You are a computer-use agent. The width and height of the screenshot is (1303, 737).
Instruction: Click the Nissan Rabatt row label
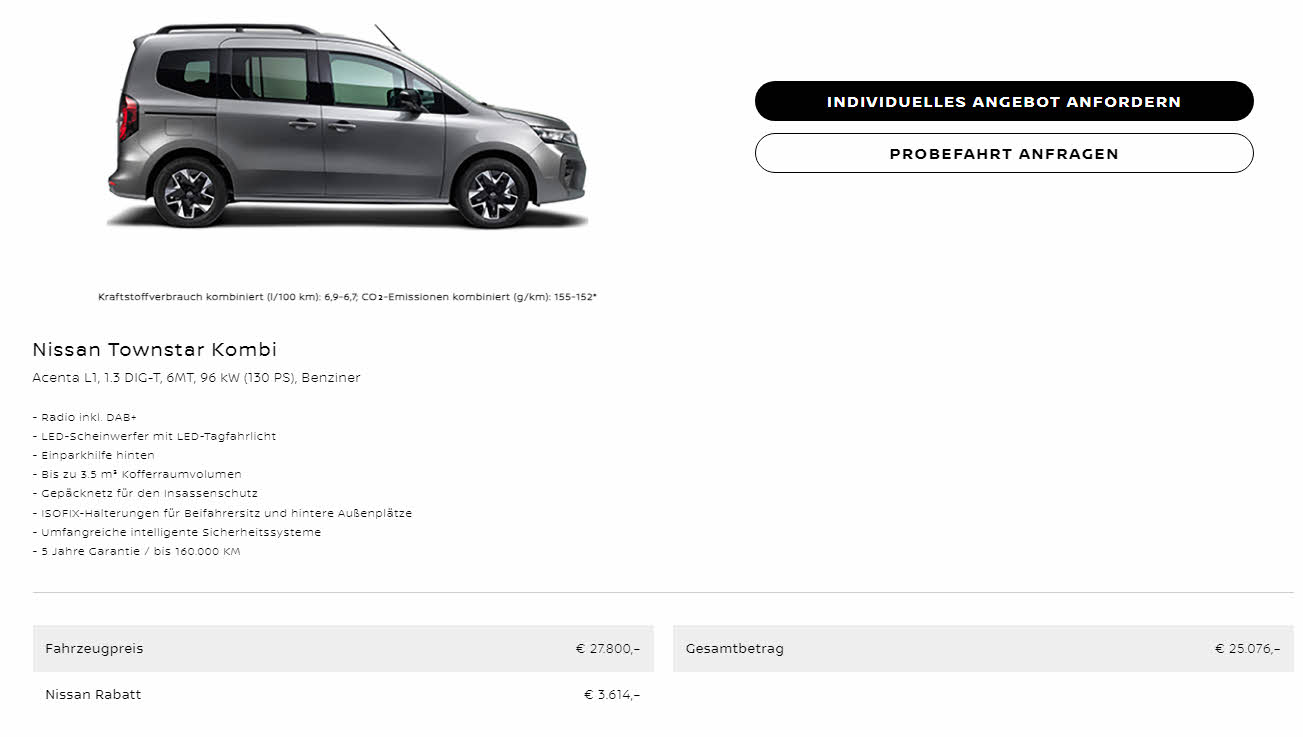tap(93, 694)
